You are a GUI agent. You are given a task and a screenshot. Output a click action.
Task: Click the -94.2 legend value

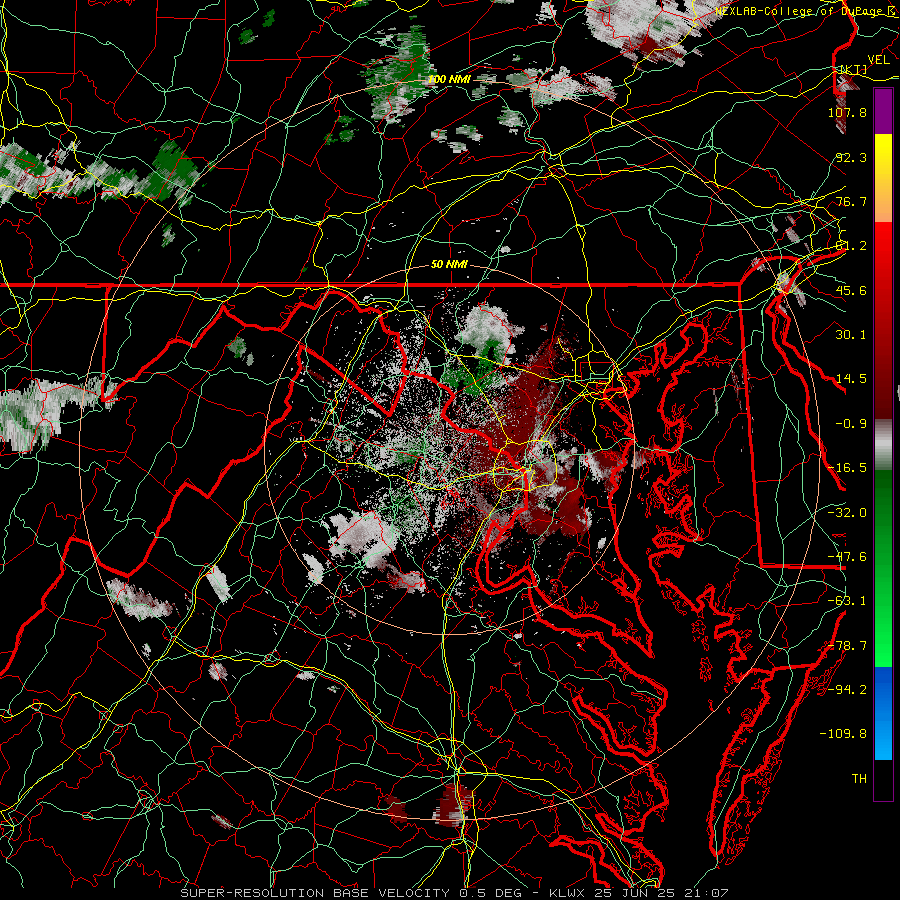pyautogui.click(x=847, y=690)
